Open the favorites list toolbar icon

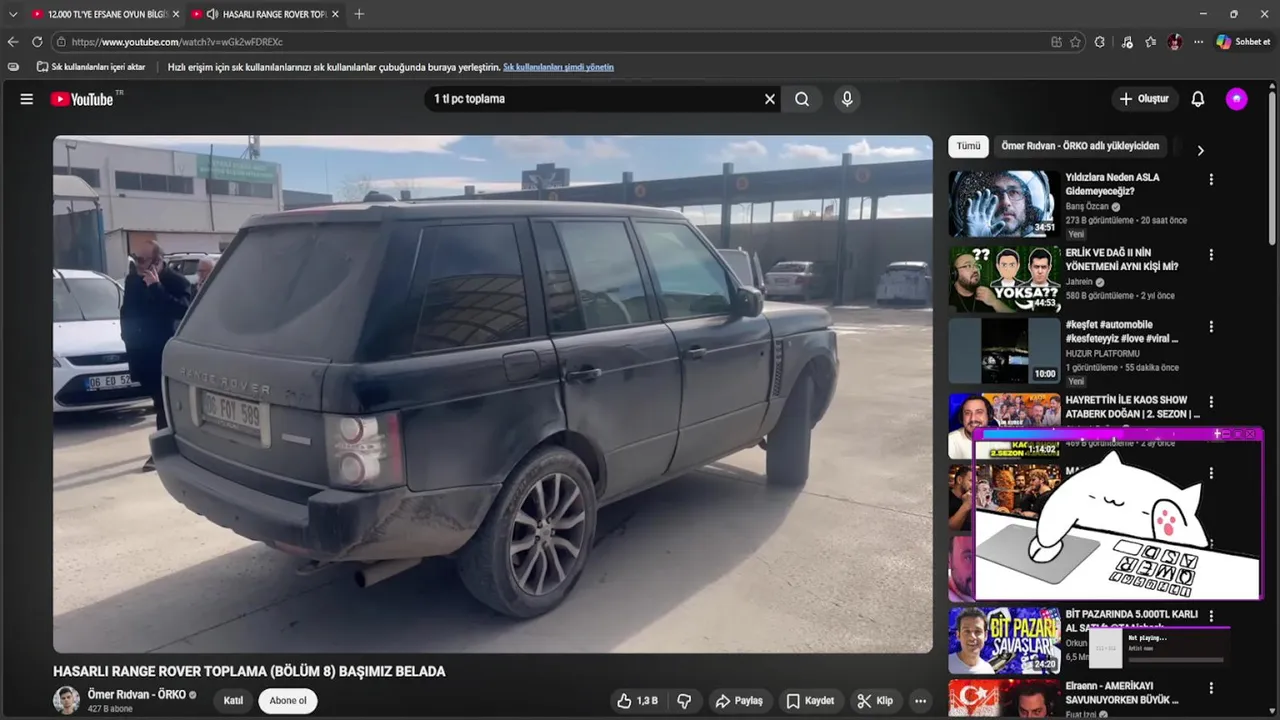1151,42
